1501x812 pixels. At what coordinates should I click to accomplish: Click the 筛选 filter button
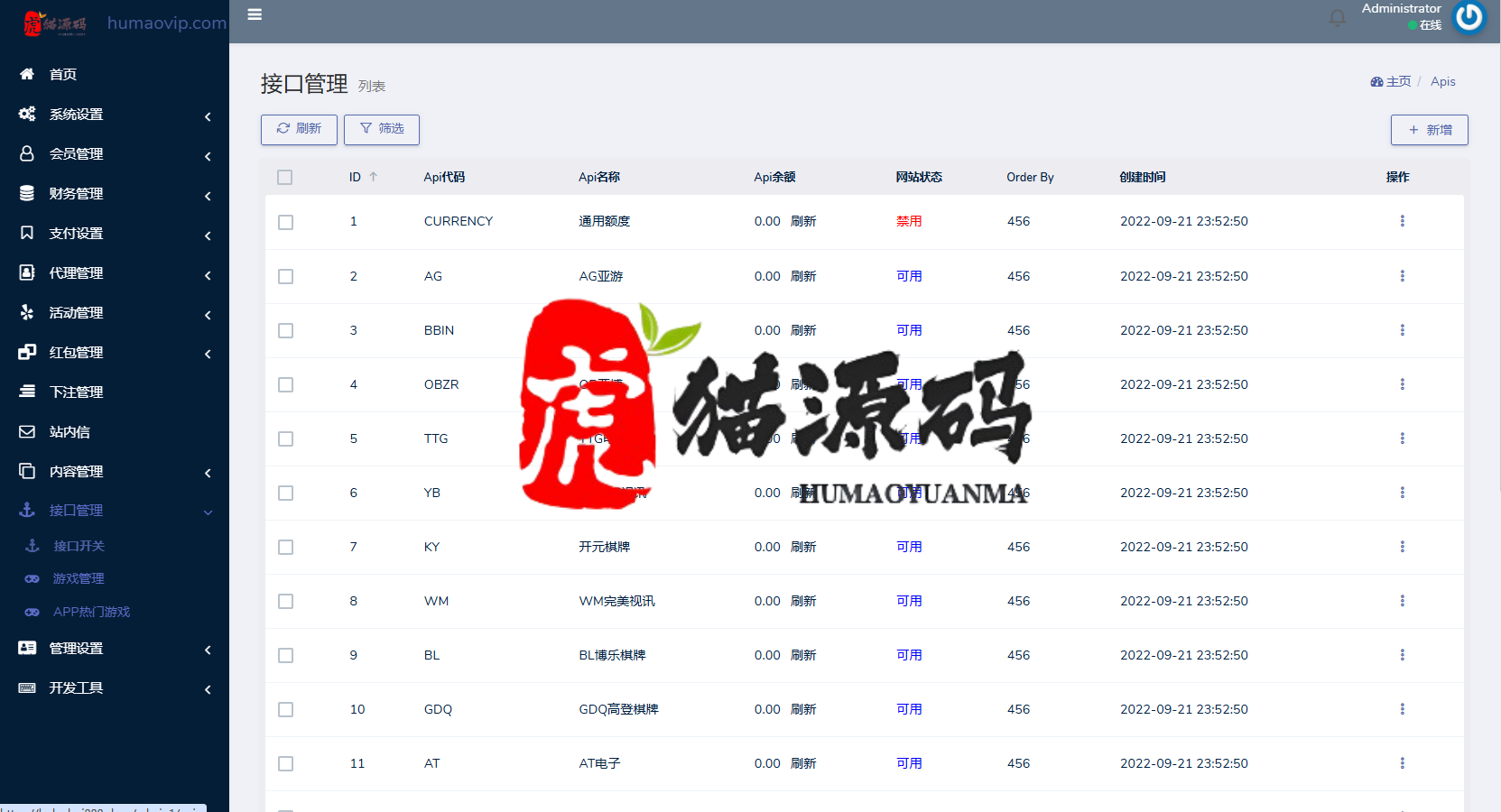point(382,129)
